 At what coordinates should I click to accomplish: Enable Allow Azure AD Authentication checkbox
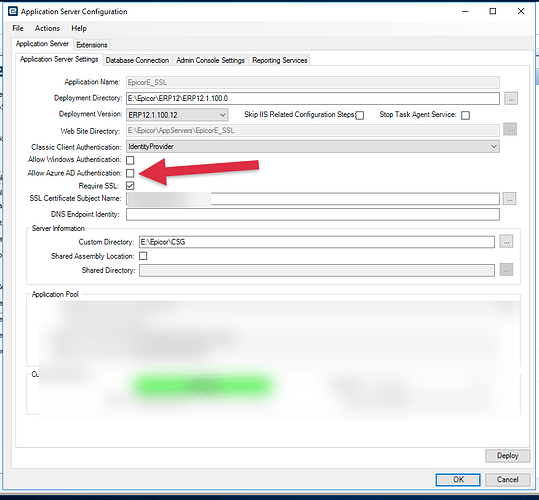coord(130,173)
